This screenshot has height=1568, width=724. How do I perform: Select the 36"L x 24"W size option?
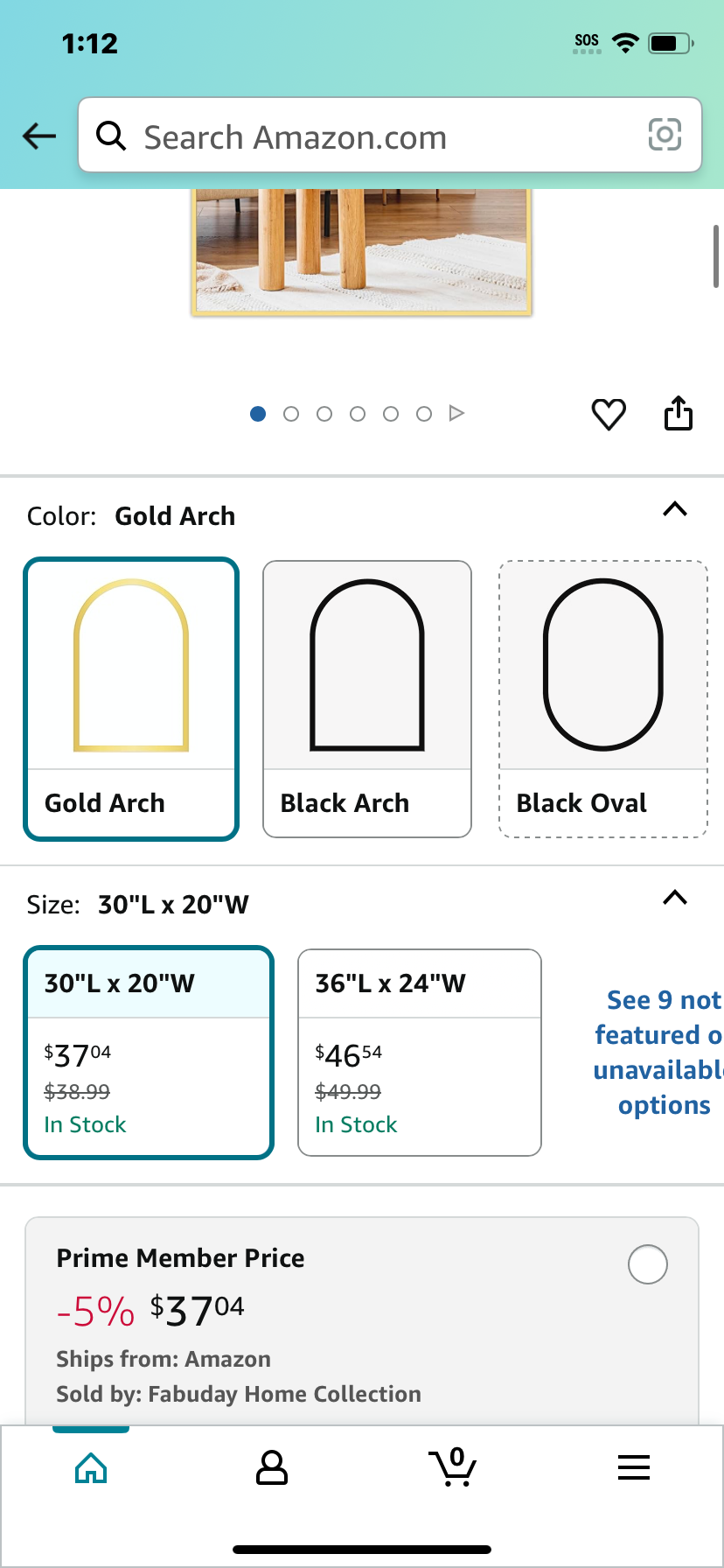pyautogui.click(x=420, y=1053)
